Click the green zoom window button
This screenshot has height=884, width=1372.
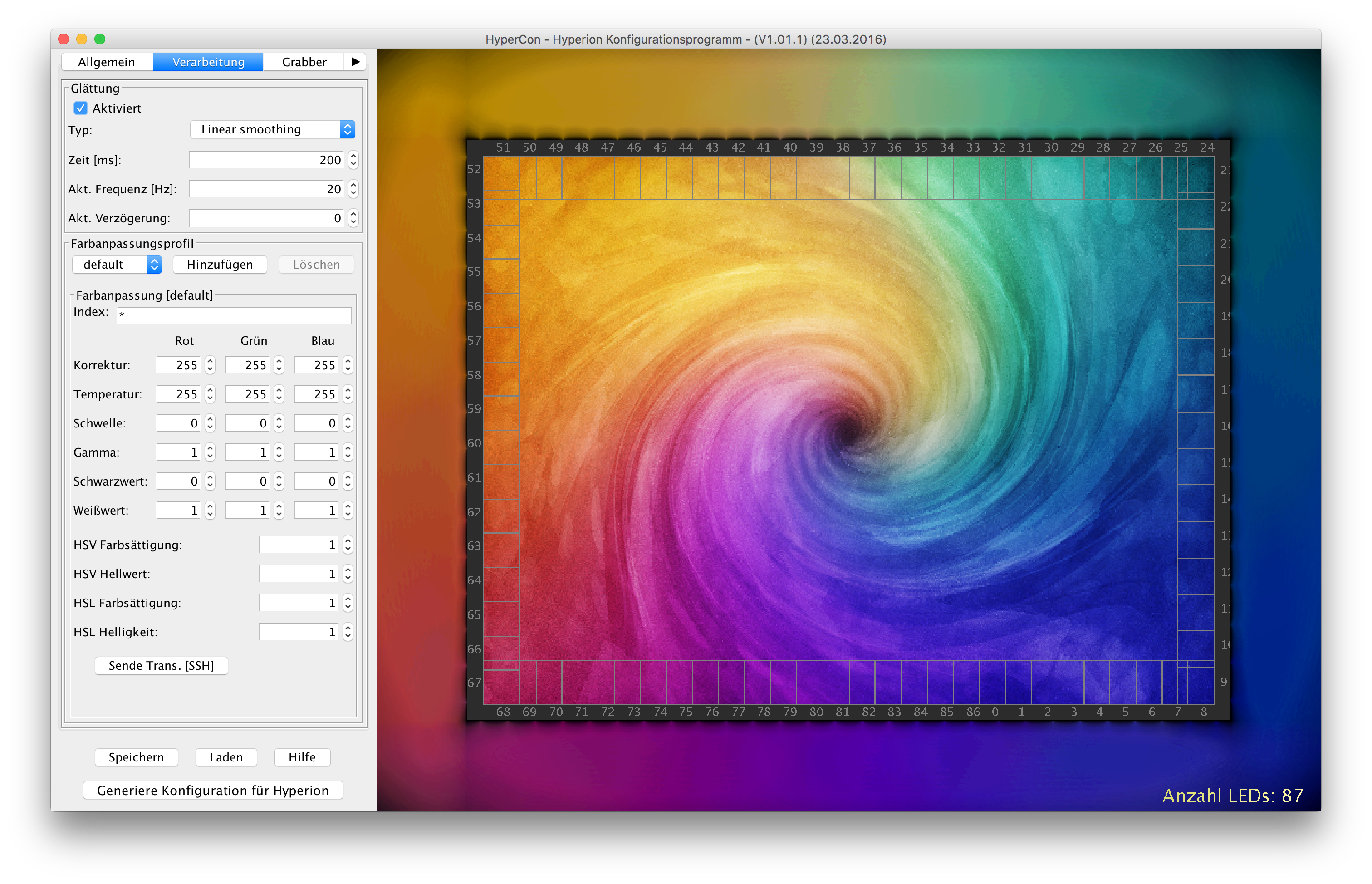100,39
